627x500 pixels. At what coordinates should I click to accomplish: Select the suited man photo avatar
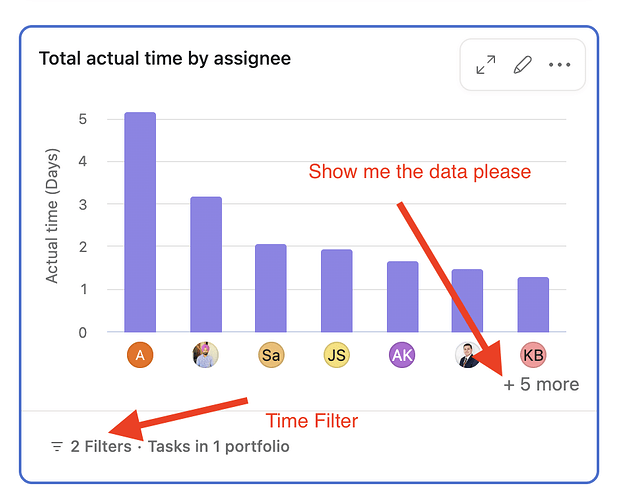(468, 355)
